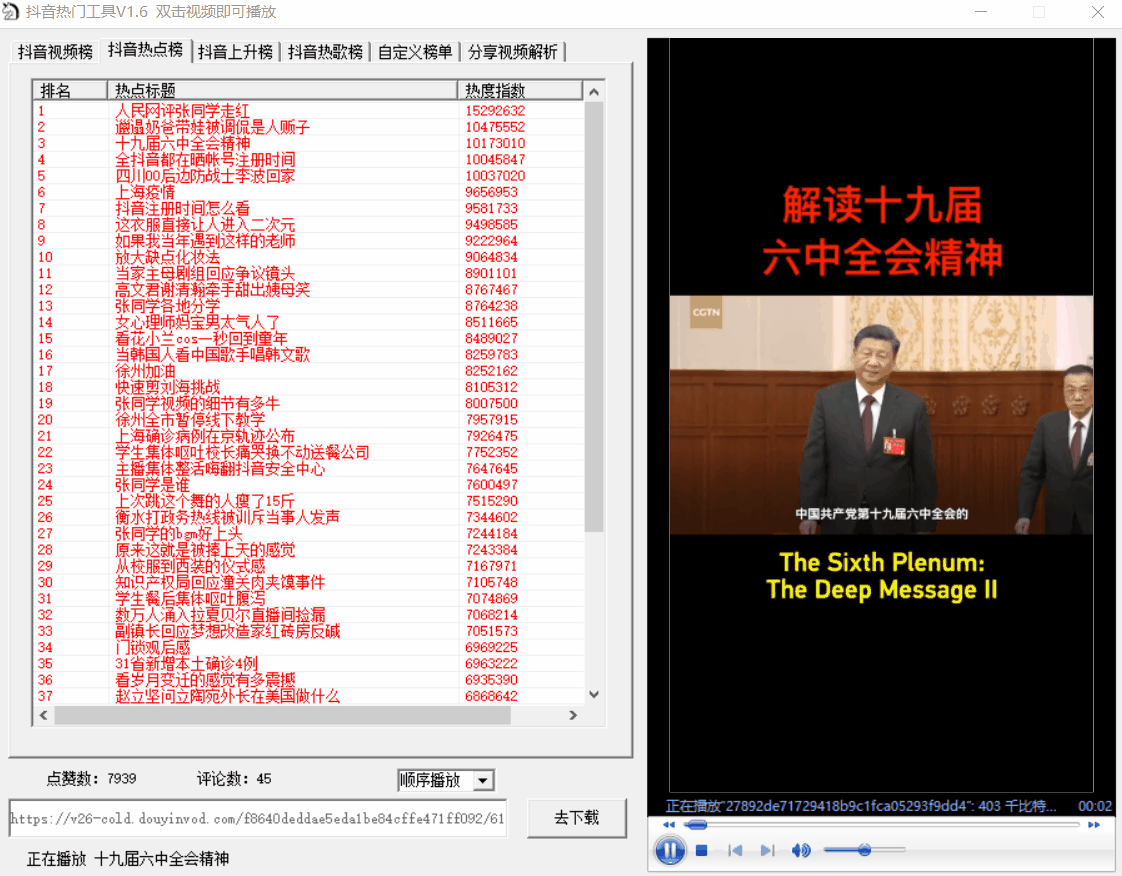The width and height of the screenshot is (1122, 876).
Task: Click the video URL input field
Action: coord(258,819)
